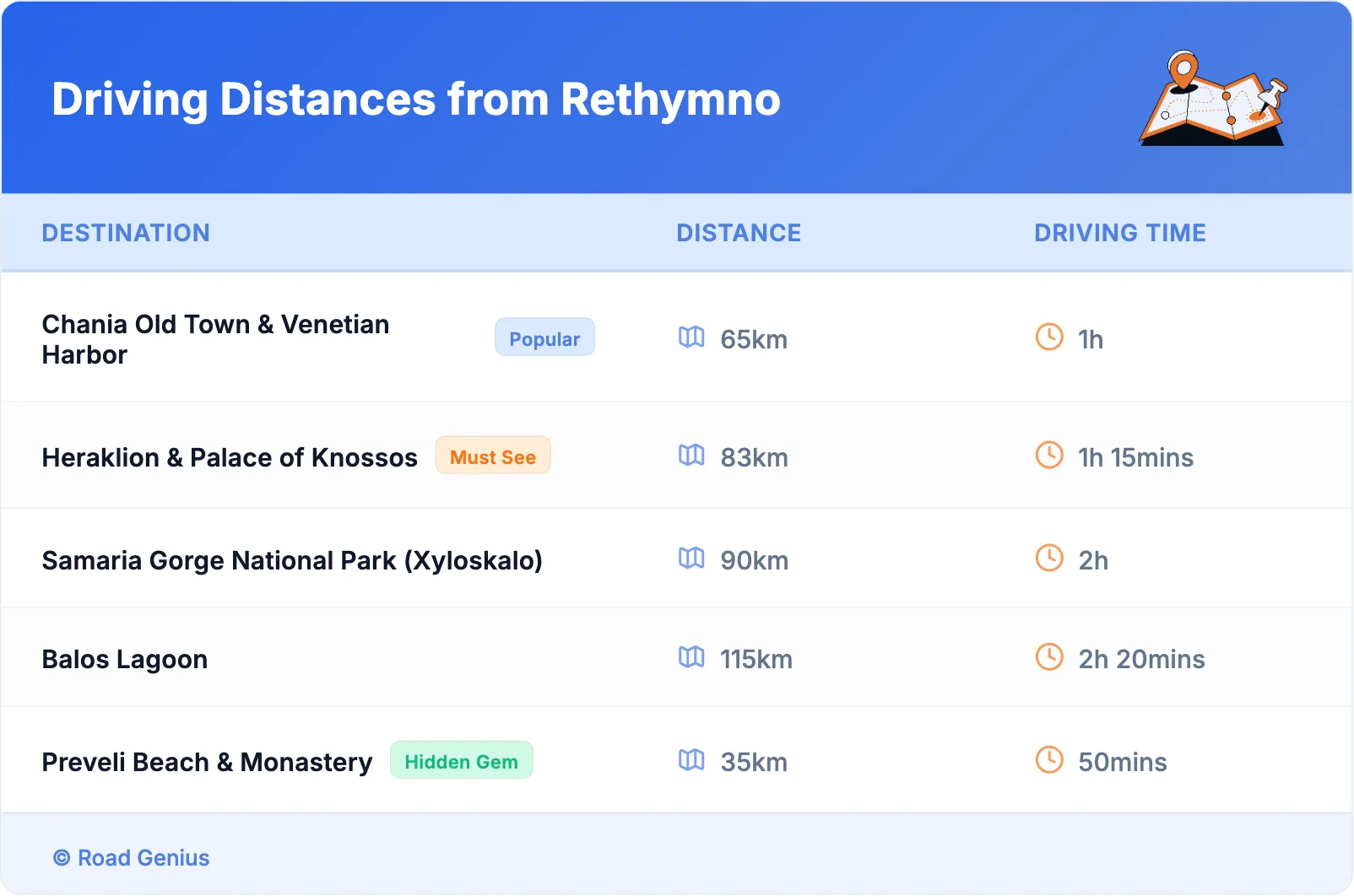Image resolution: width=1354 pixels, height=896 pixels.
Task: Click the map icon beside 115km
Action: (x=691, y=657)
